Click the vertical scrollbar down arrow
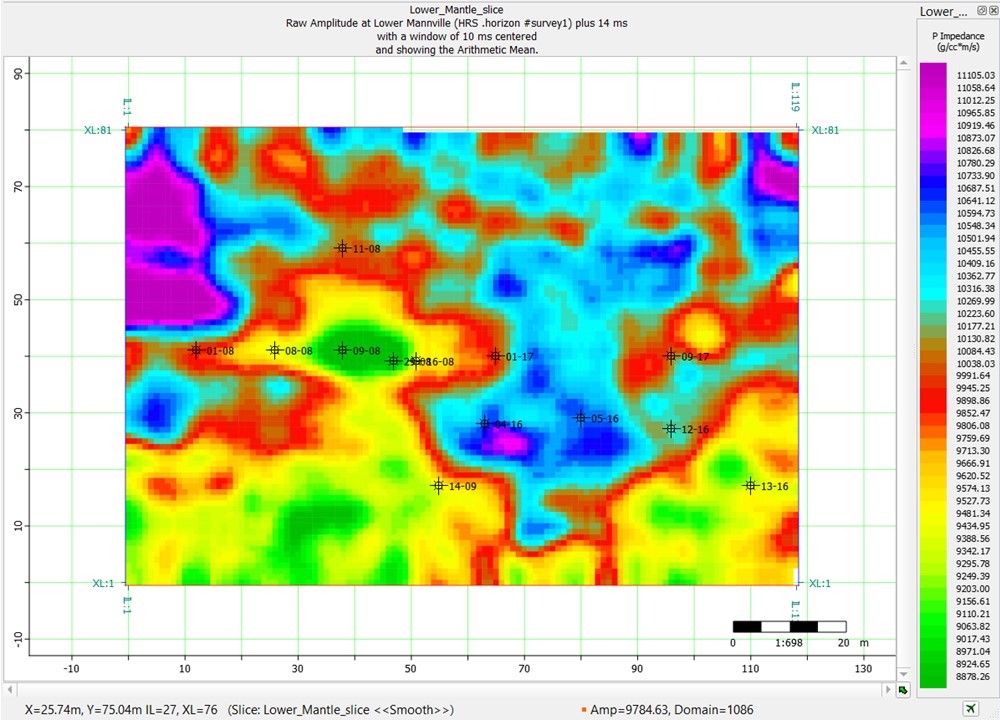The height and width of the screenshot is (720, 1000). (x=903, y=674)
